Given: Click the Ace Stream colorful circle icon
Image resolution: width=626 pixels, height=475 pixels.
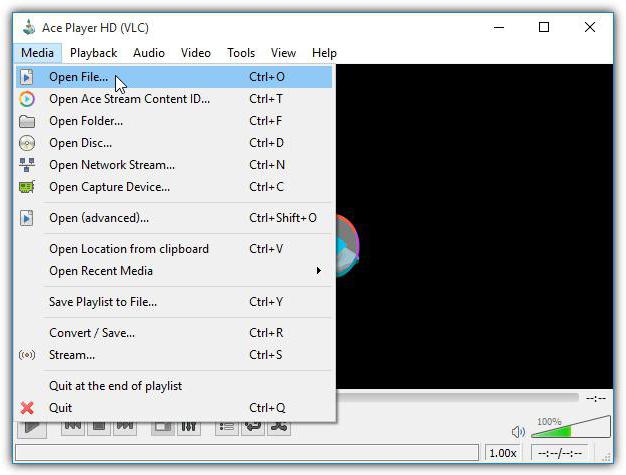Looking at the screenshot, I should [x=27, y=99].
